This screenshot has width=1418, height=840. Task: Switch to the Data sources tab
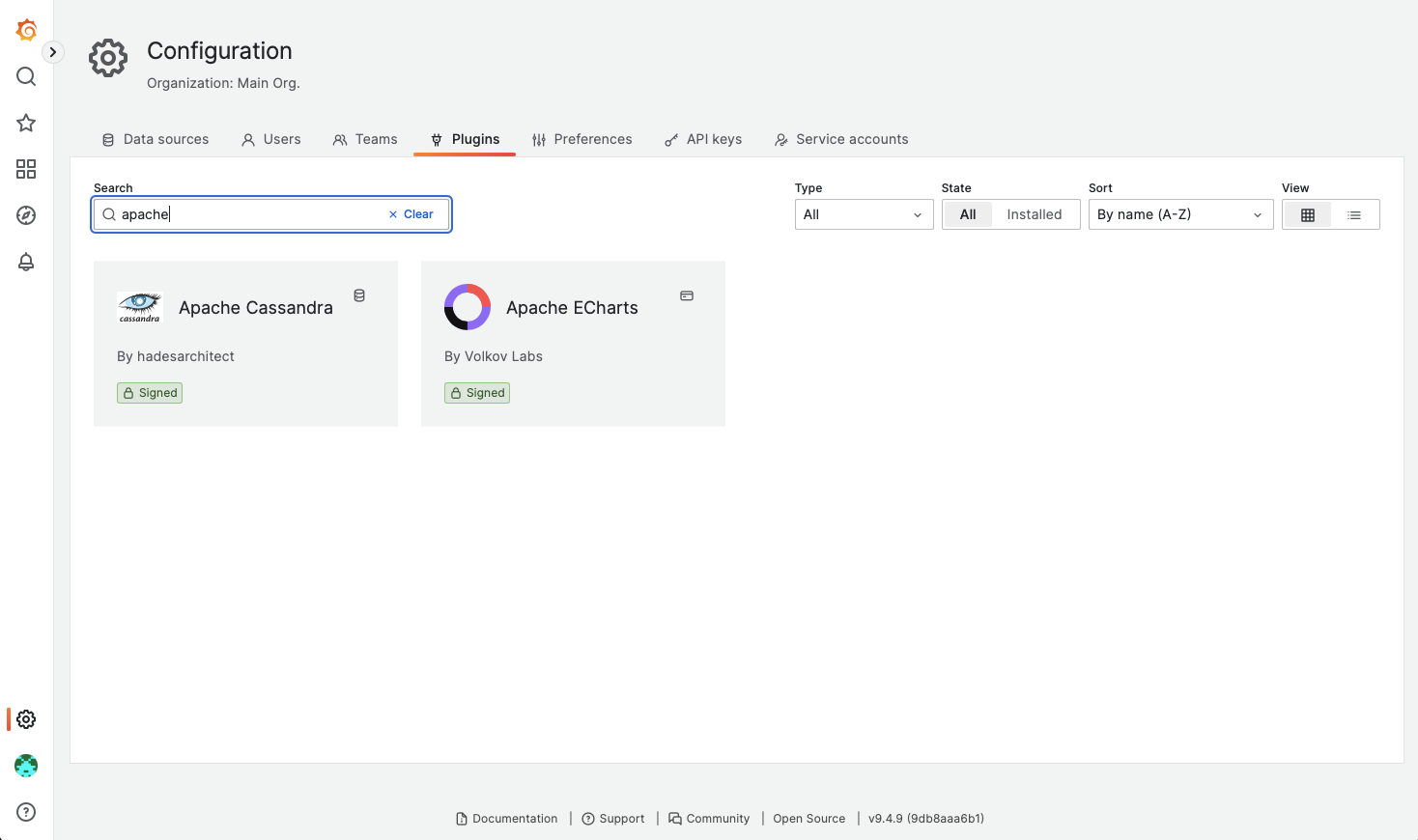point(156,139)
